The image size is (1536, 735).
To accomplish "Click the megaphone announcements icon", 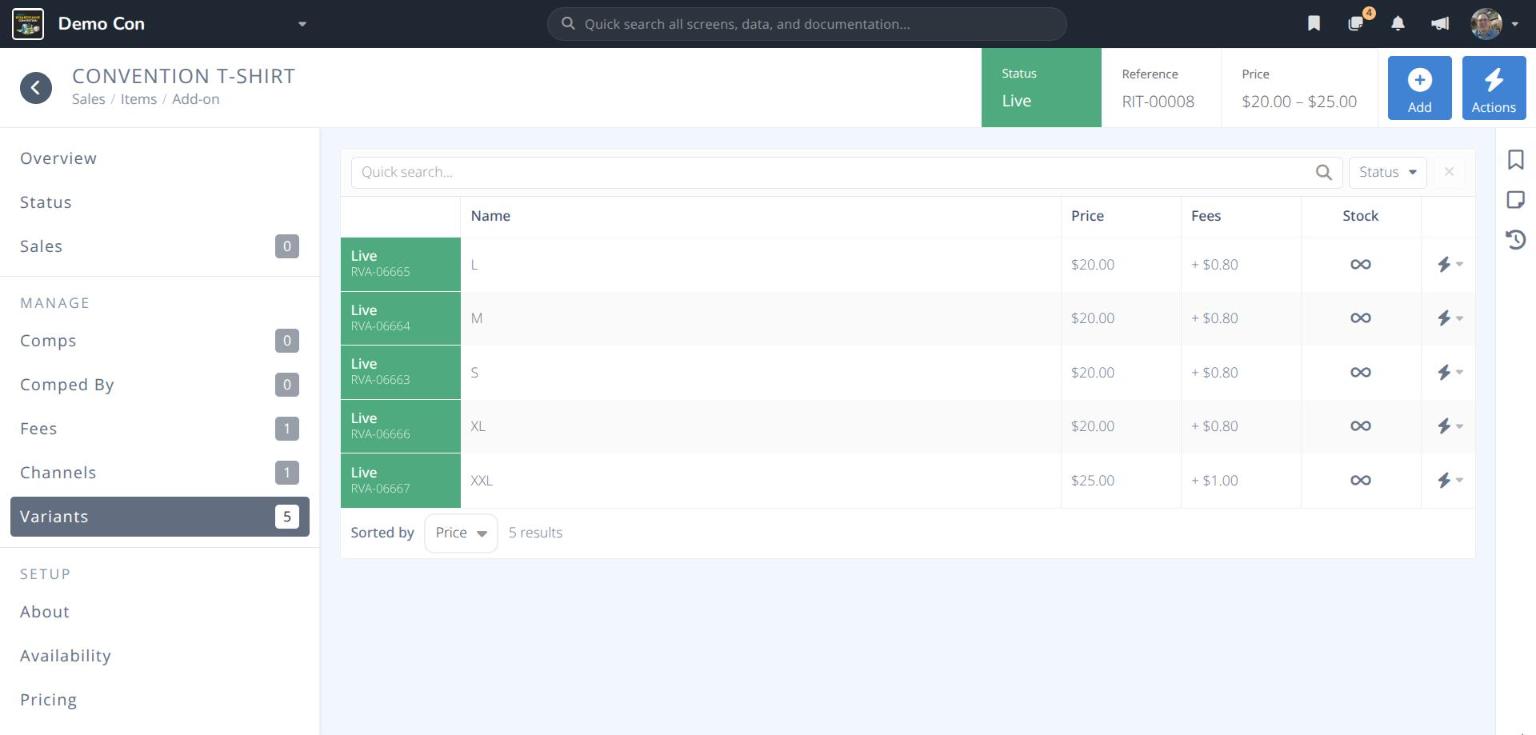I will pyautogui.click(x=1440, y=24).
